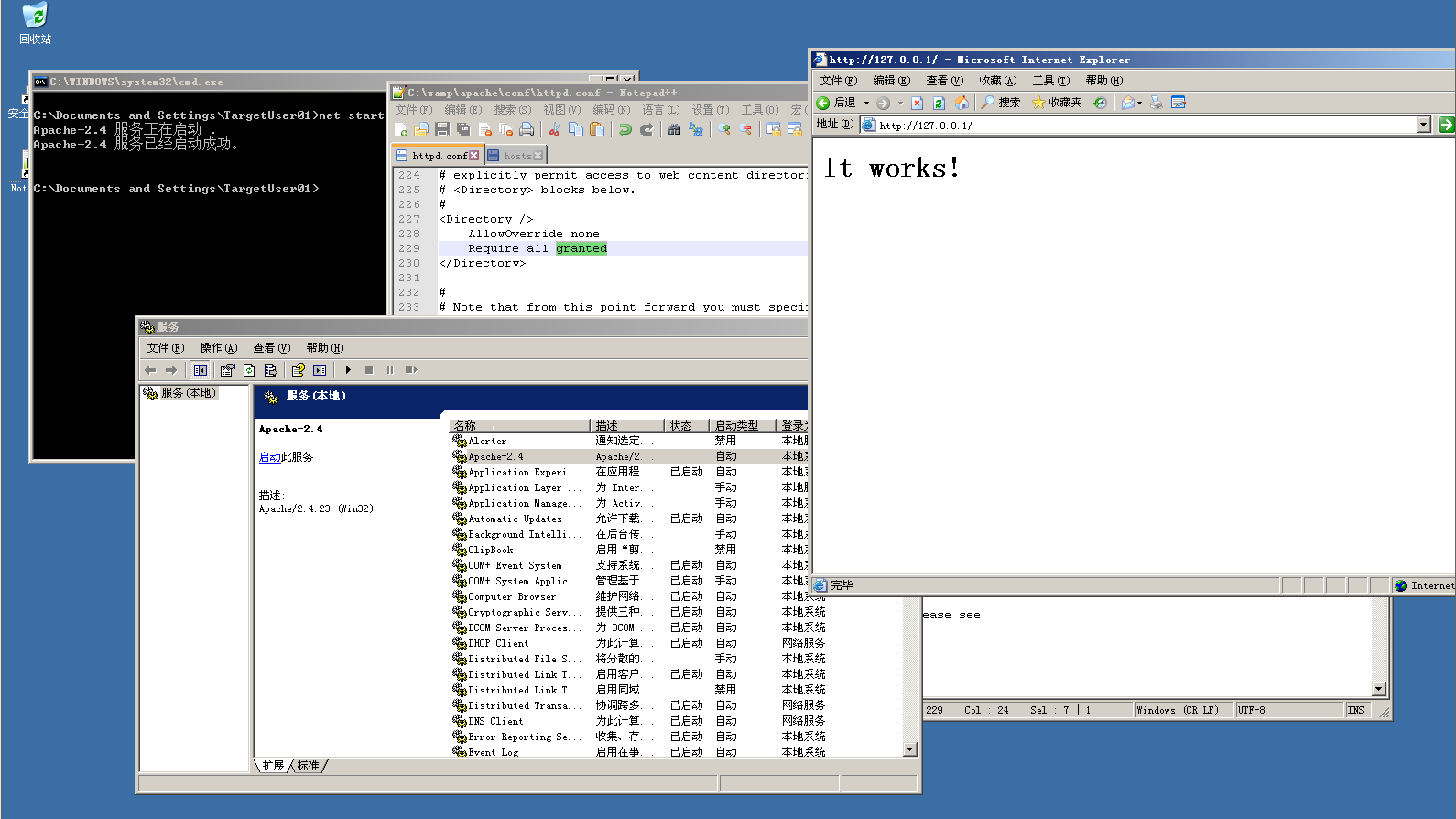Click the Save All icon in Notepad++
The height and width of the screenshot is (819, 1456).
463,130
